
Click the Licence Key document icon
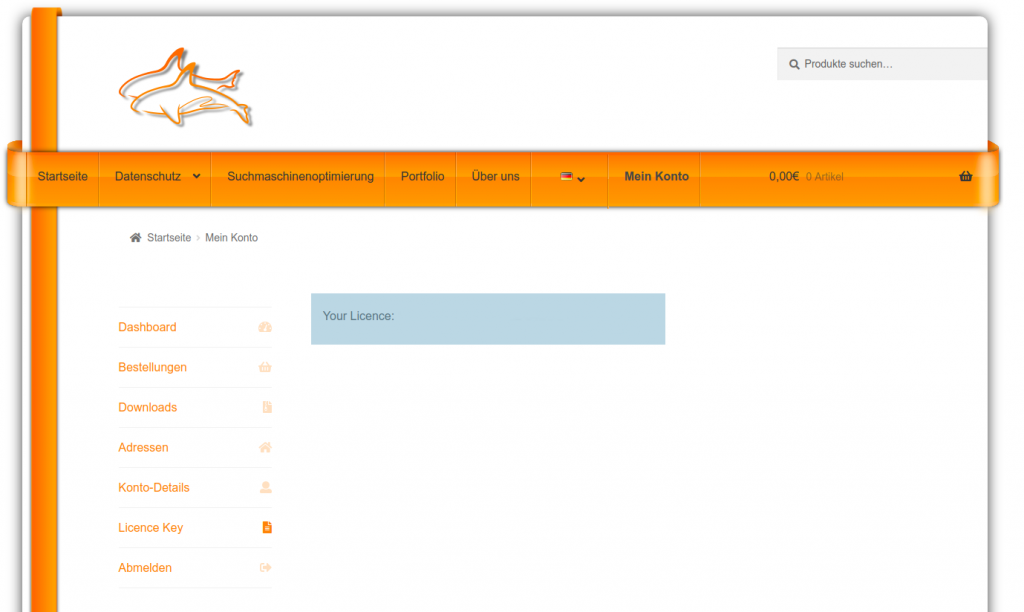pos(266,527)
